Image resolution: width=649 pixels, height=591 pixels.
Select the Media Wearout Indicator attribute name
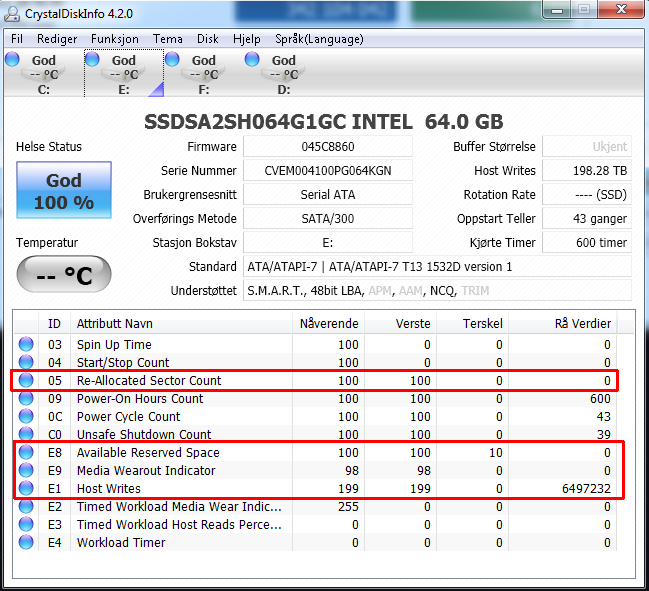click(146, 471)
